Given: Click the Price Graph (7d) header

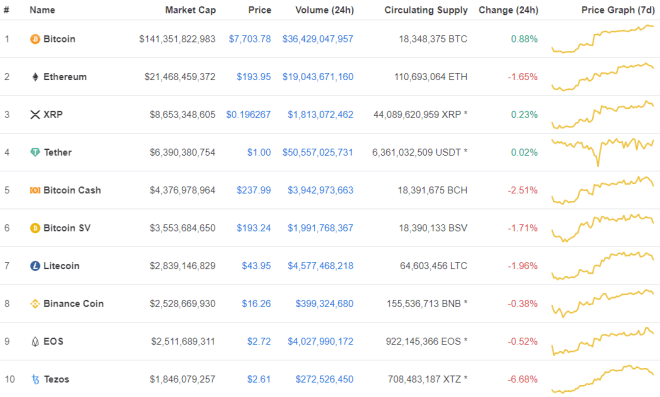Looking at the screenshot, I should 618,10.
